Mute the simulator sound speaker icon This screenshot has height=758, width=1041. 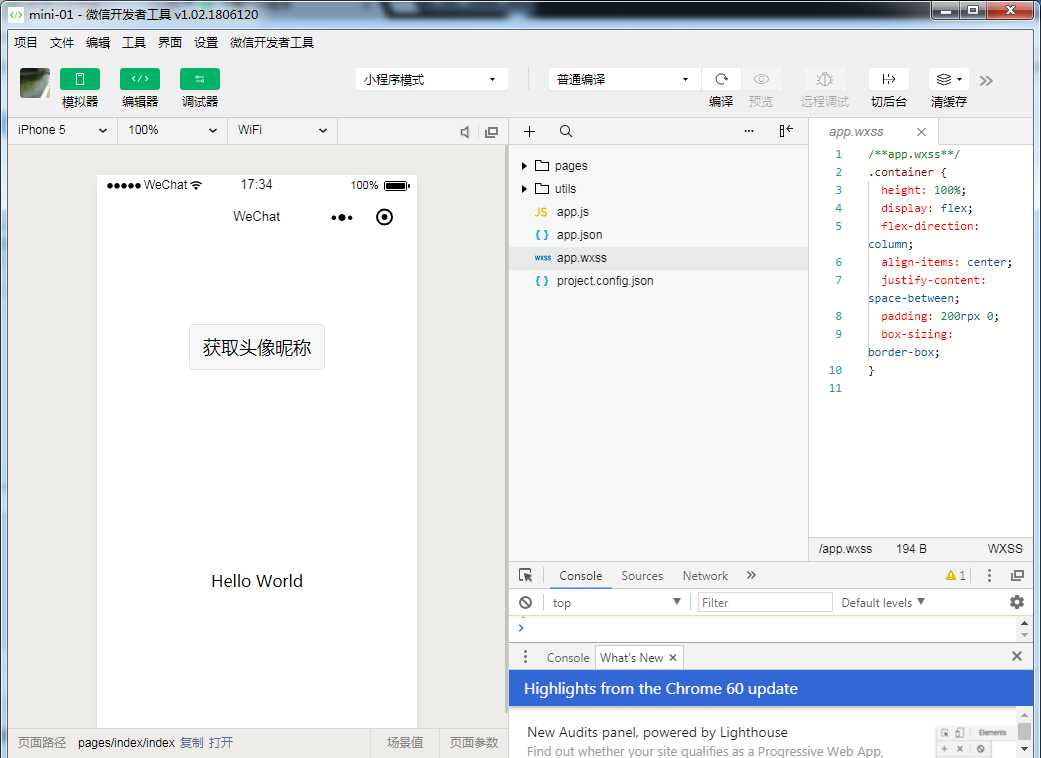tap(465, 132)
